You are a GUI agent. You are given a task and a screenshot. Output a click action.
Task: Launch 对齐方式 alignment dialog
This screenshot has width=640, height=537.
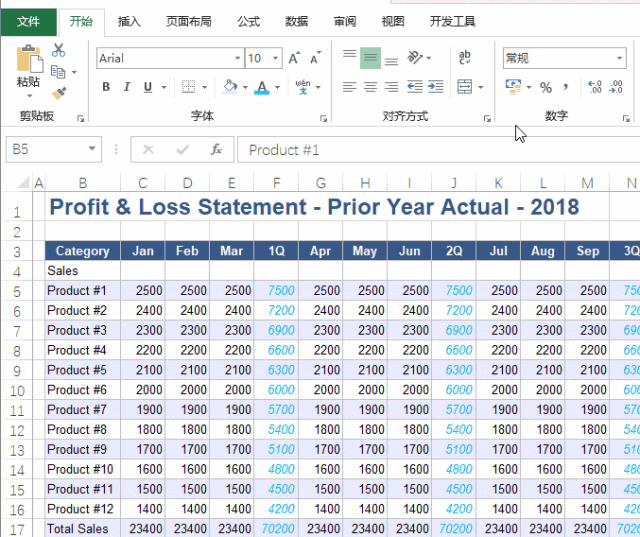point(487,118)
